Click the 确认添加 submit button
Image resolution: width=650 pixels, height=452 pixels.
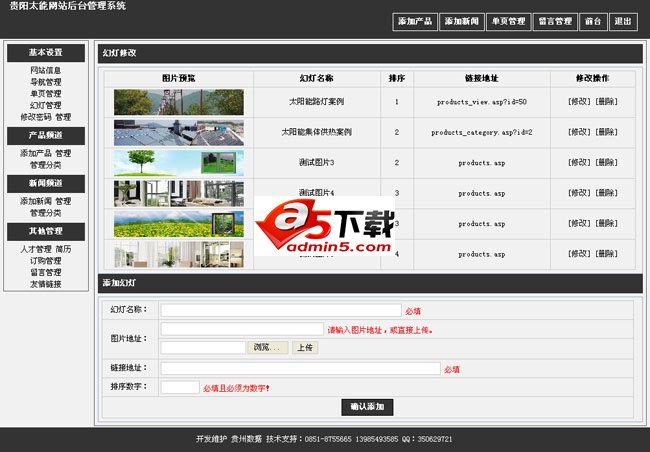[x=367, y=407]
